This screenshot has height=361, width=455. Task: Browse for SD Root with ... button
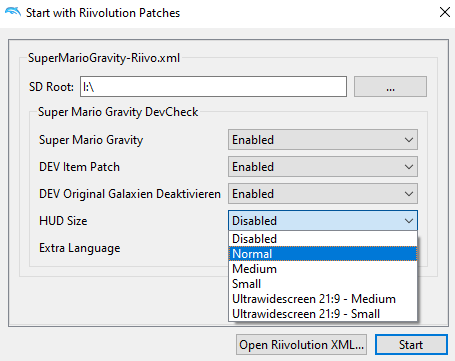pos(390,87)
